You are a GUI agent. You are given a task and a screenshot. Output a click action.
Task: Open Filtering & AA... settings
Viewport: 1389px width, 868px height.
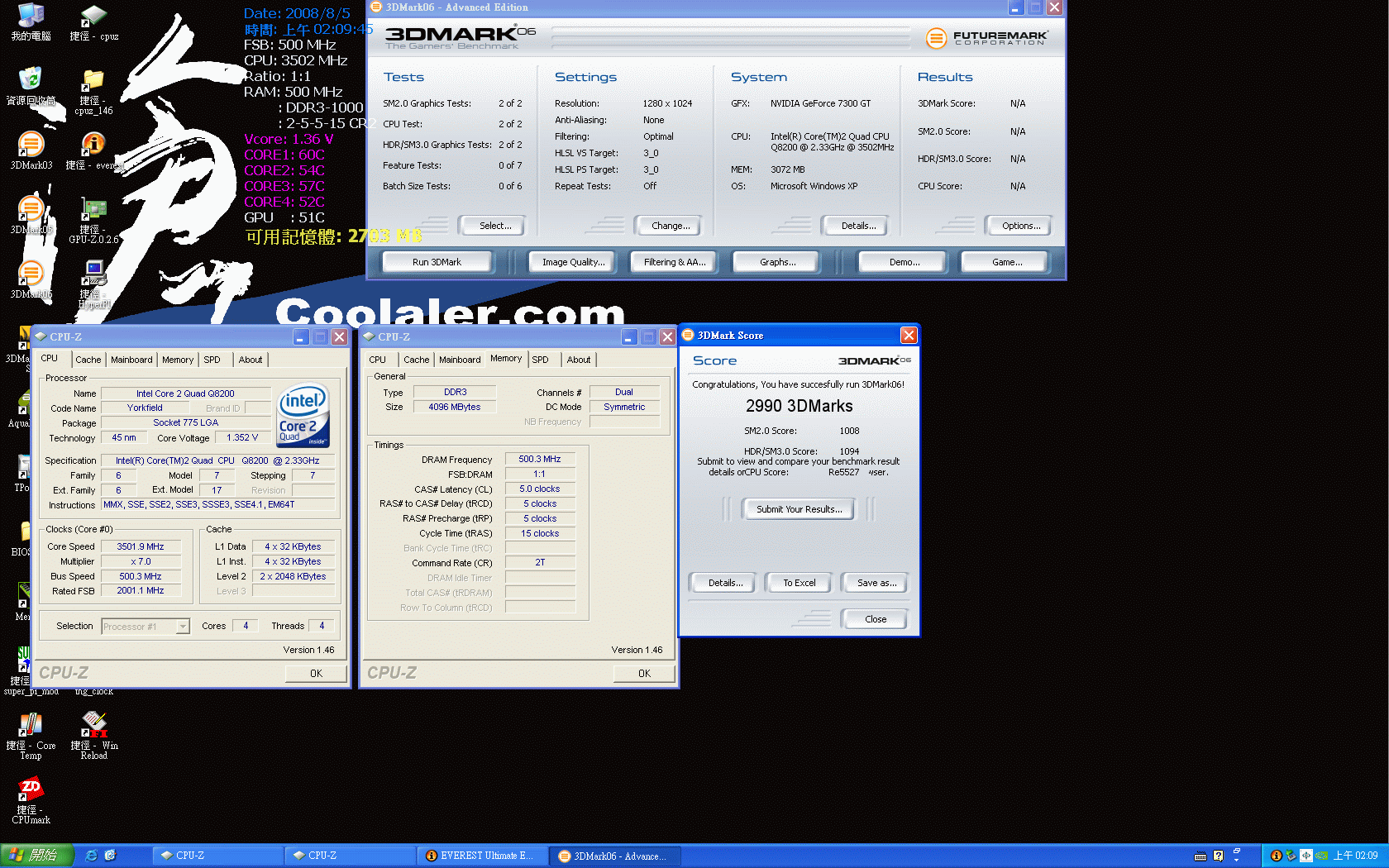click(675, 262)
